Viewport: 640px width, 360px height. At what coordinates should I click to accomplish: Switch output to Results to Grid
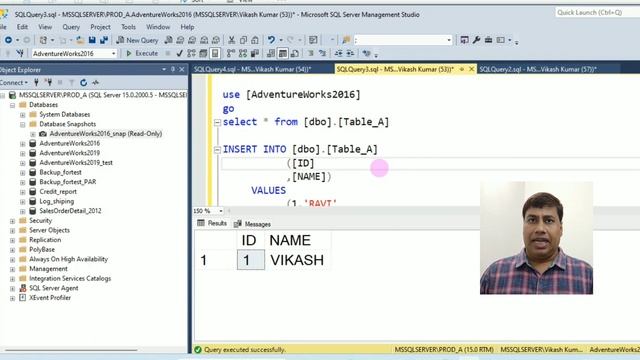282,53
